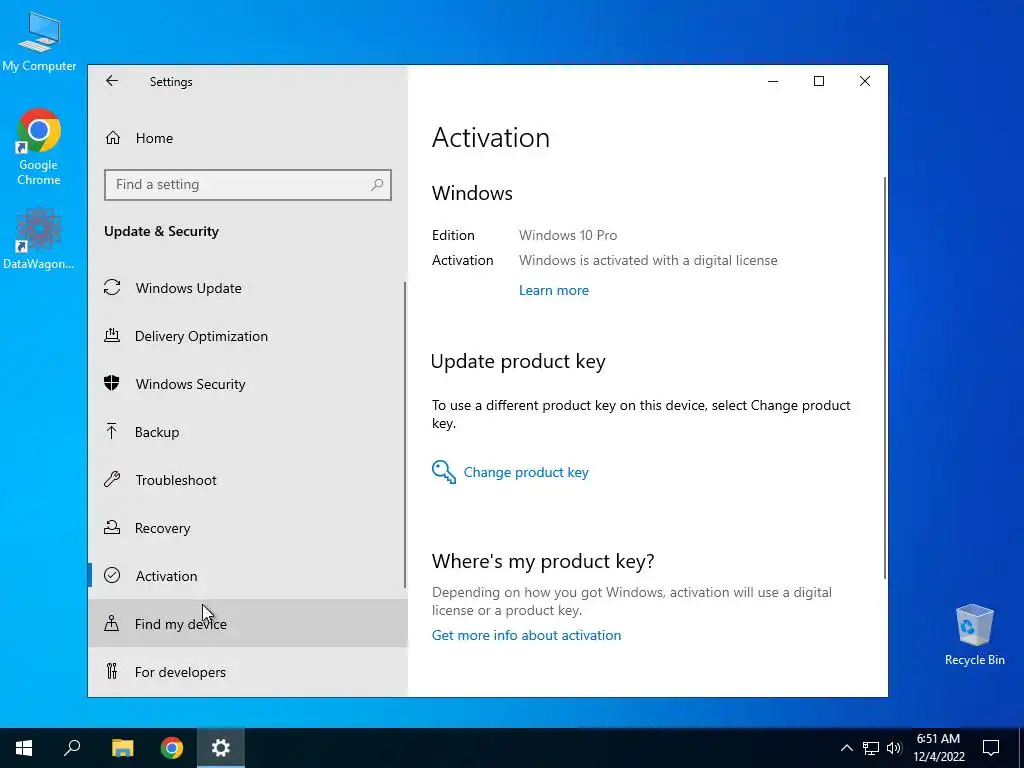Click the taskbar clock showing 6:51 AM

coord(938,748)
